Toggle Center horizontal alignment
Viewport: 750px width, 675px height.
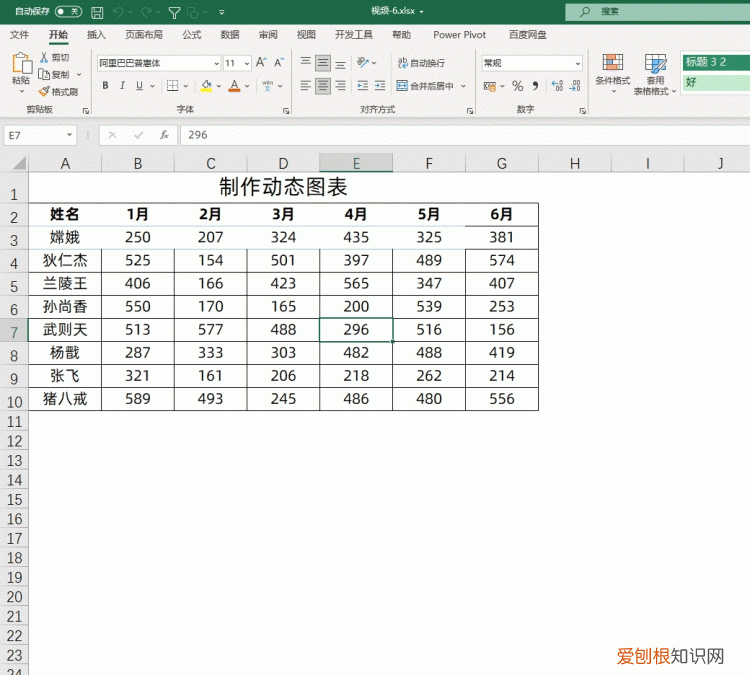click(x=323, y=86)
